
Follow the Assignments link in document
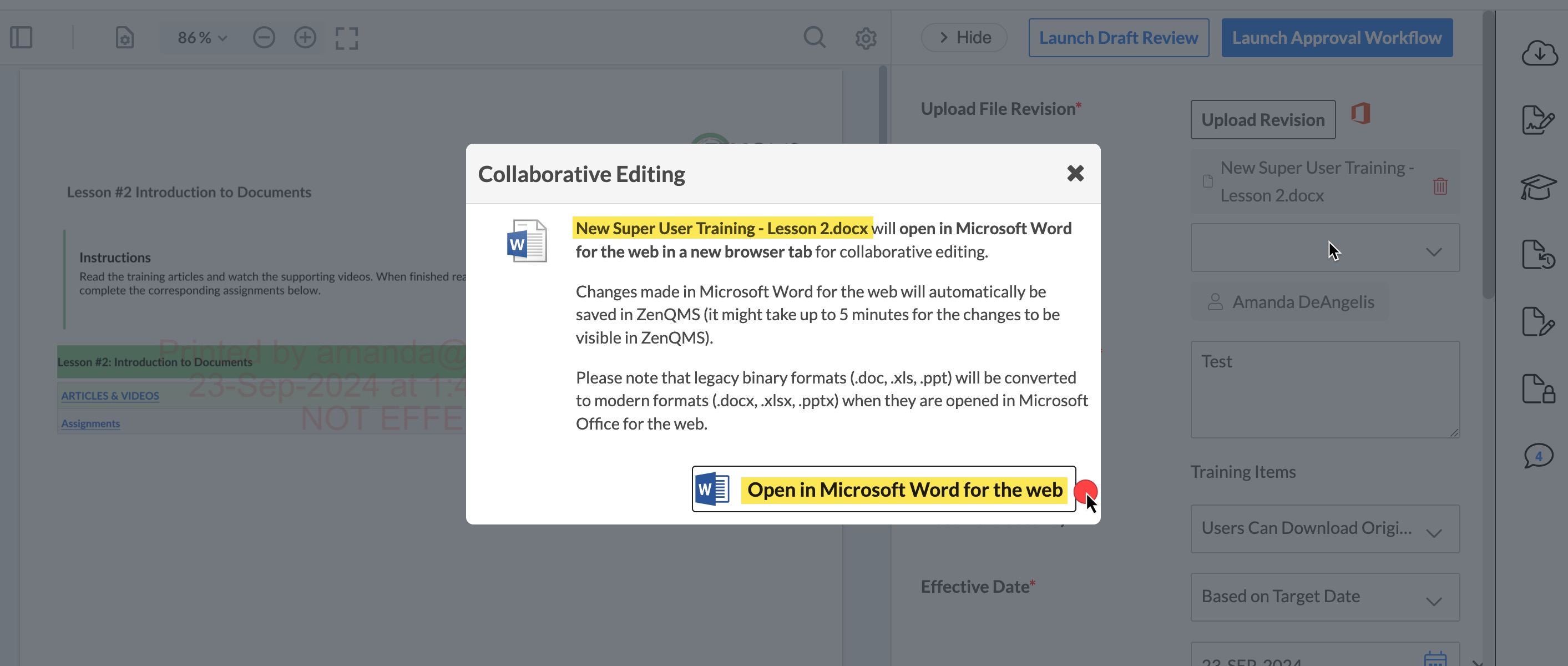pyautogui.click(x=90, y=423)
